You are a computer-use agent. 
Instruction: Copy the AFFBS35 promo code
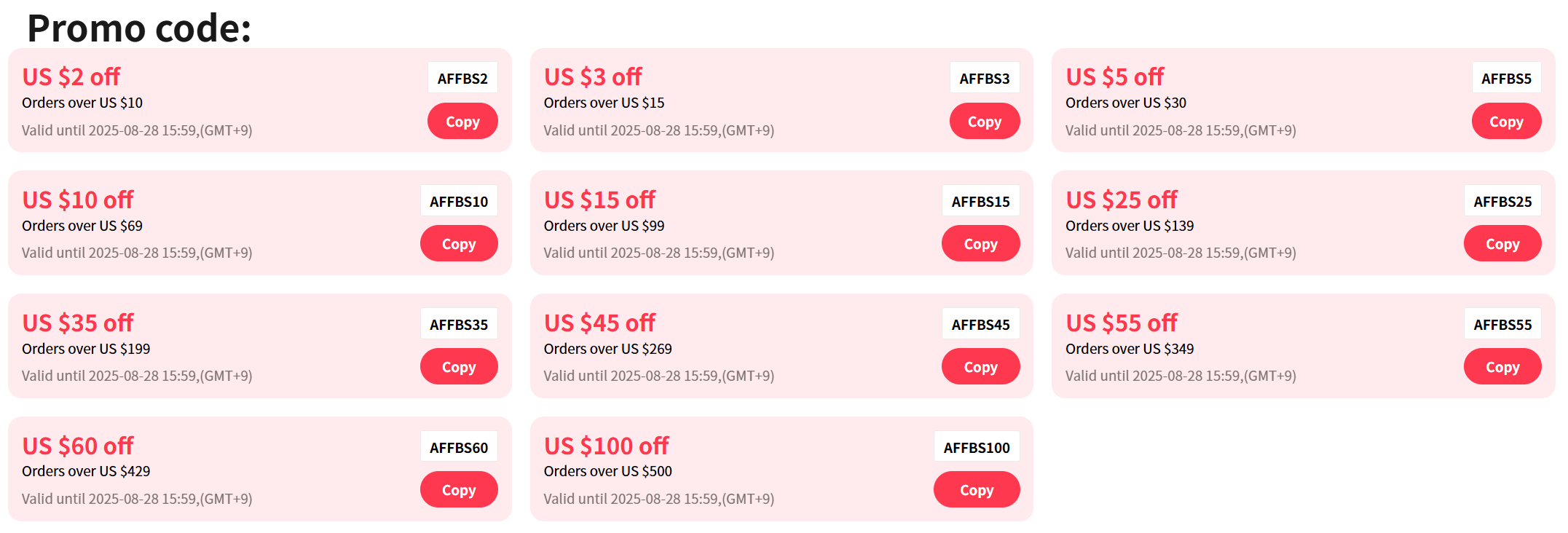(x=459, y=367)
